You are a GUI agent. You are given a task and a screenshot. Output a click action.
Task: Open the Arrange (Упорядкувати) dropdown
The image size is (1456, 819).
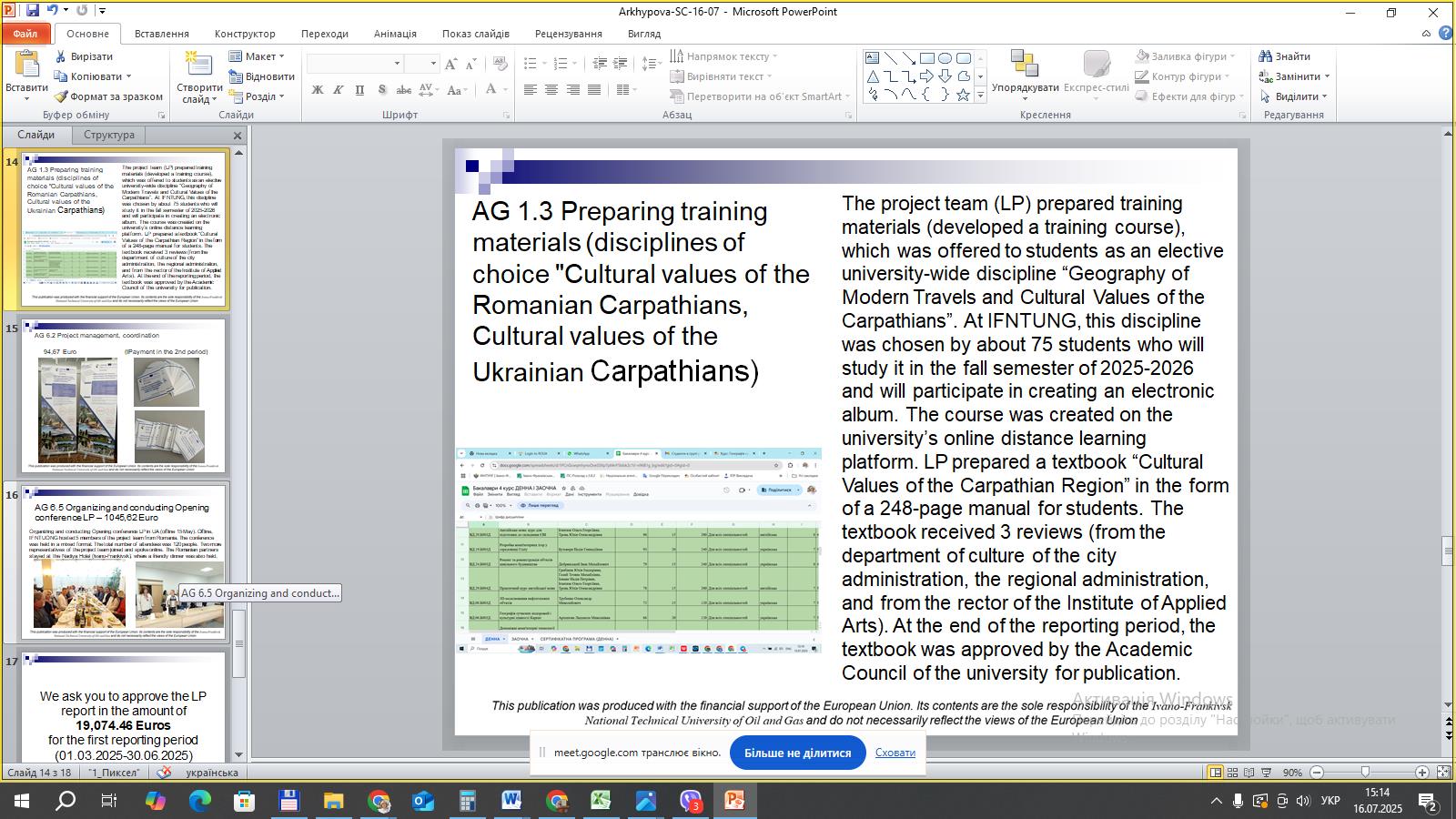pyautogui.click(x=1025, y=75)
